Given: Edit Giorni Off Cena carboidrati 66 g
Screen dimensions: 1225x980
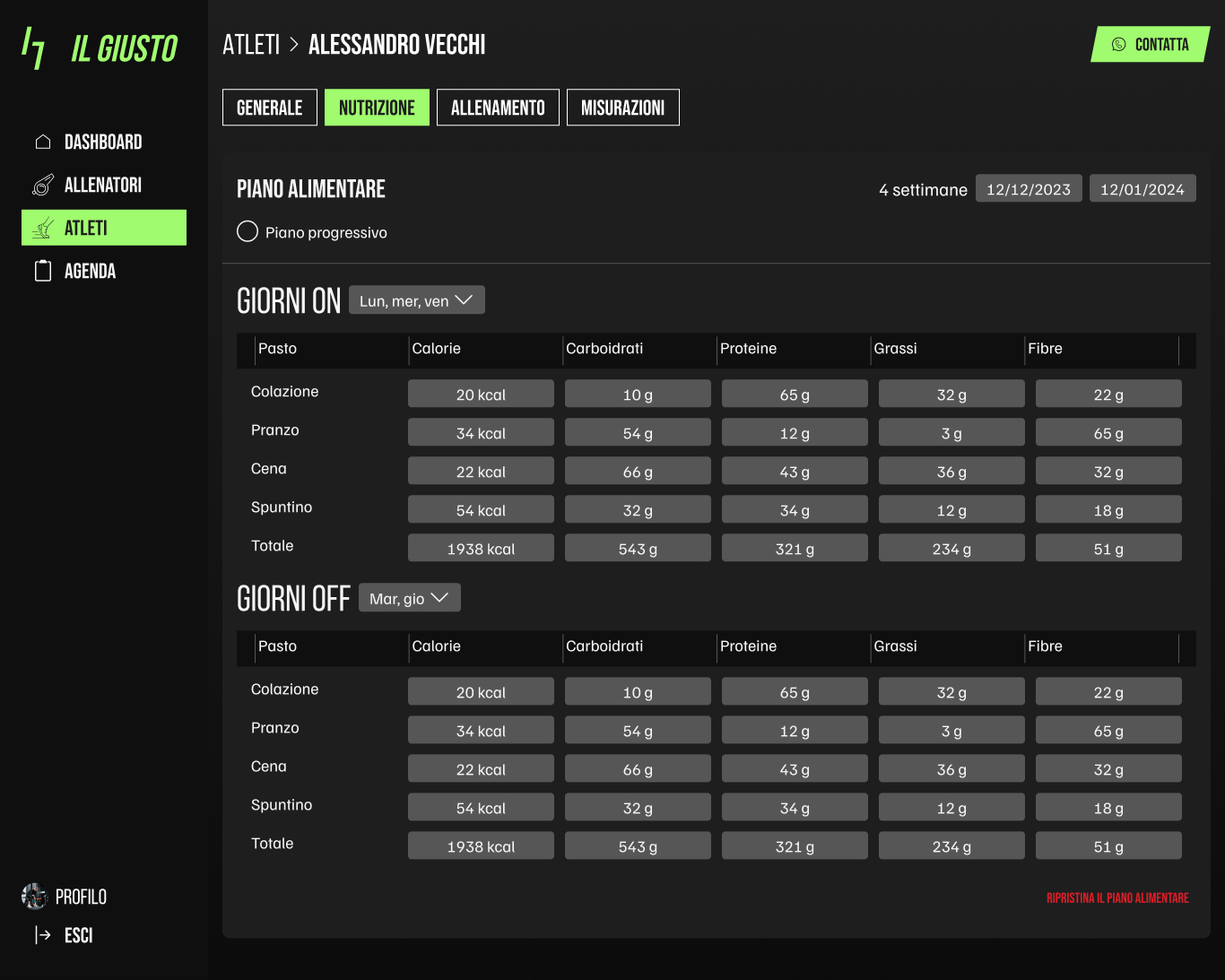Looking at the screenshot, I should [638, 768].
